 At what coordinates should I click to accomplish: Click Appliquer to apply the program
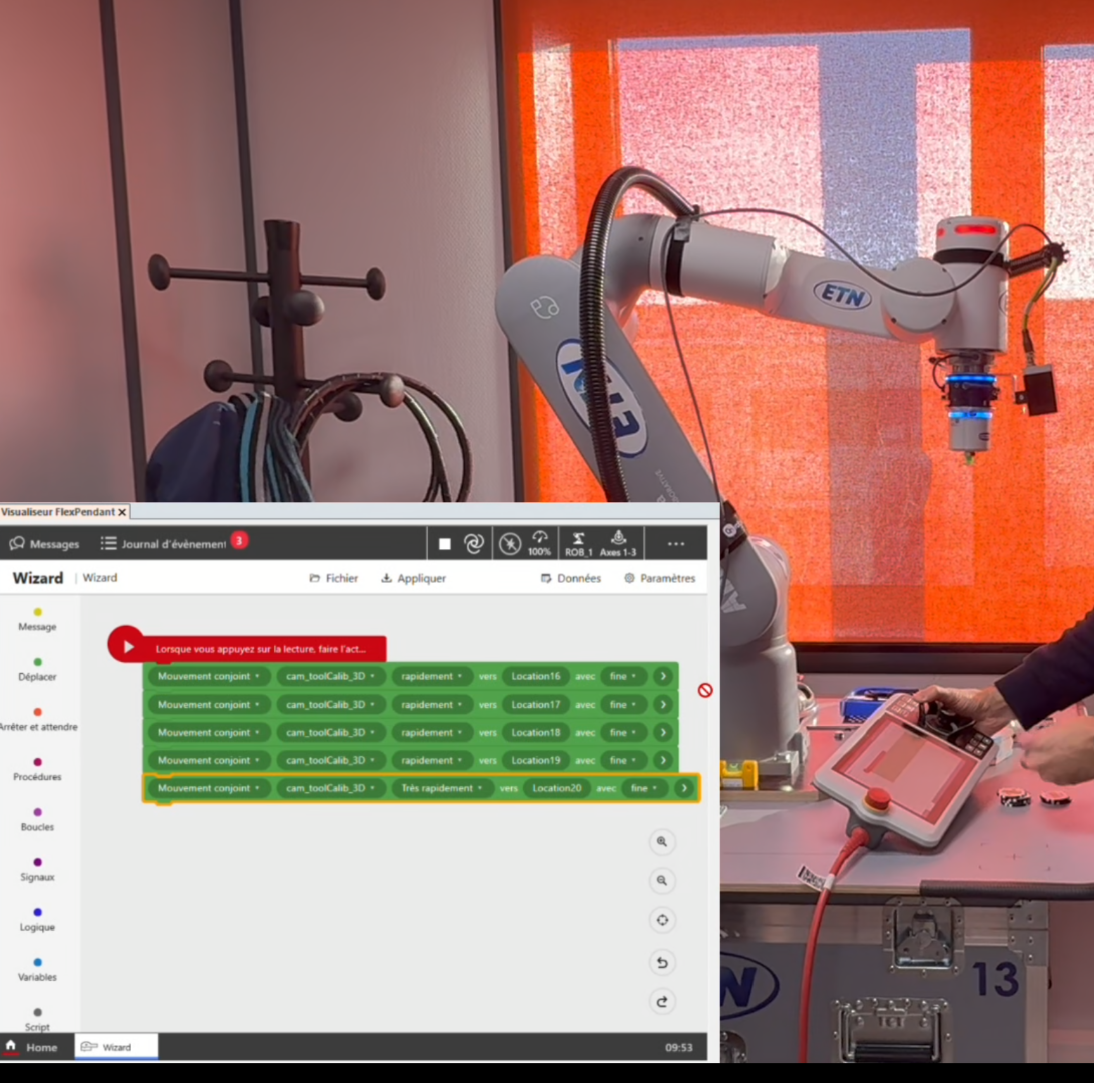pyautogui.click(x=414, y=578)
